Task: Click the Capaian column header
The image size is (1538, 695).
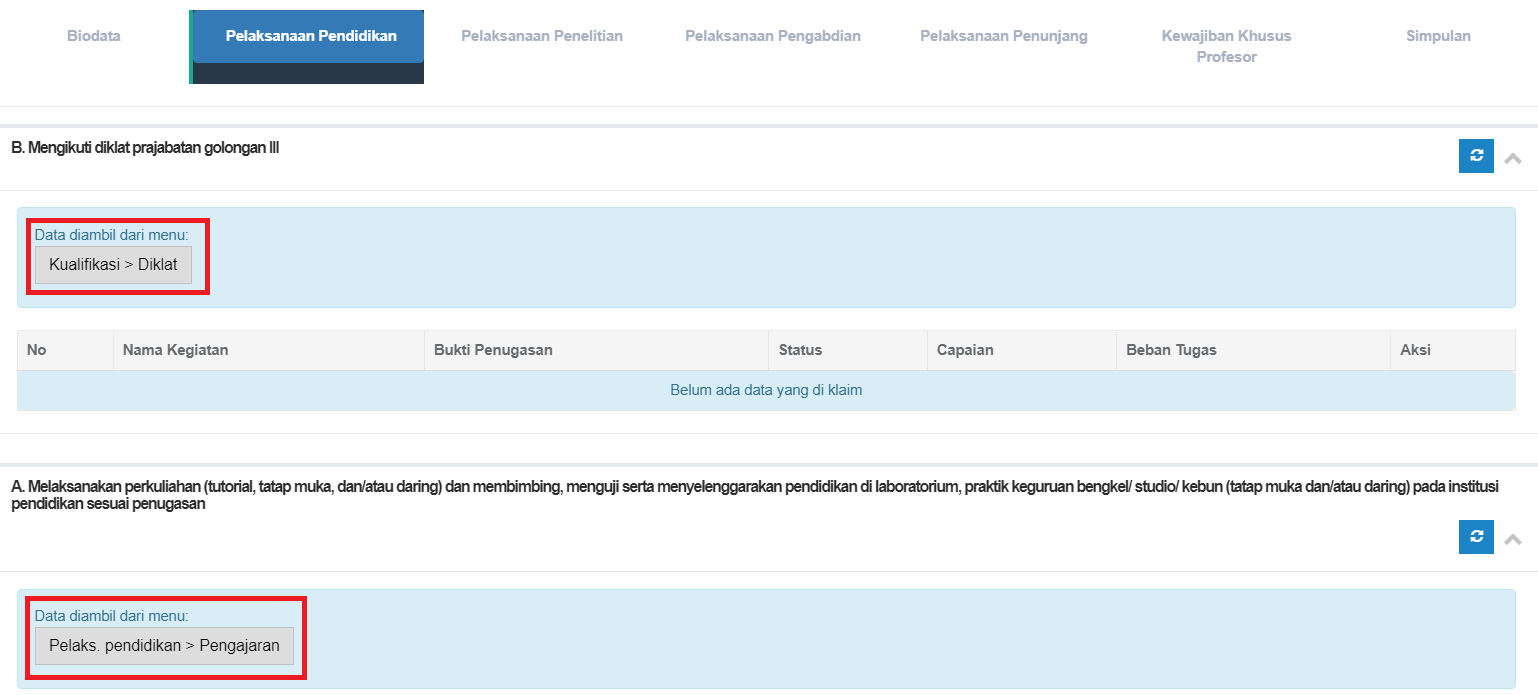Action: [x=1021, y=350]
